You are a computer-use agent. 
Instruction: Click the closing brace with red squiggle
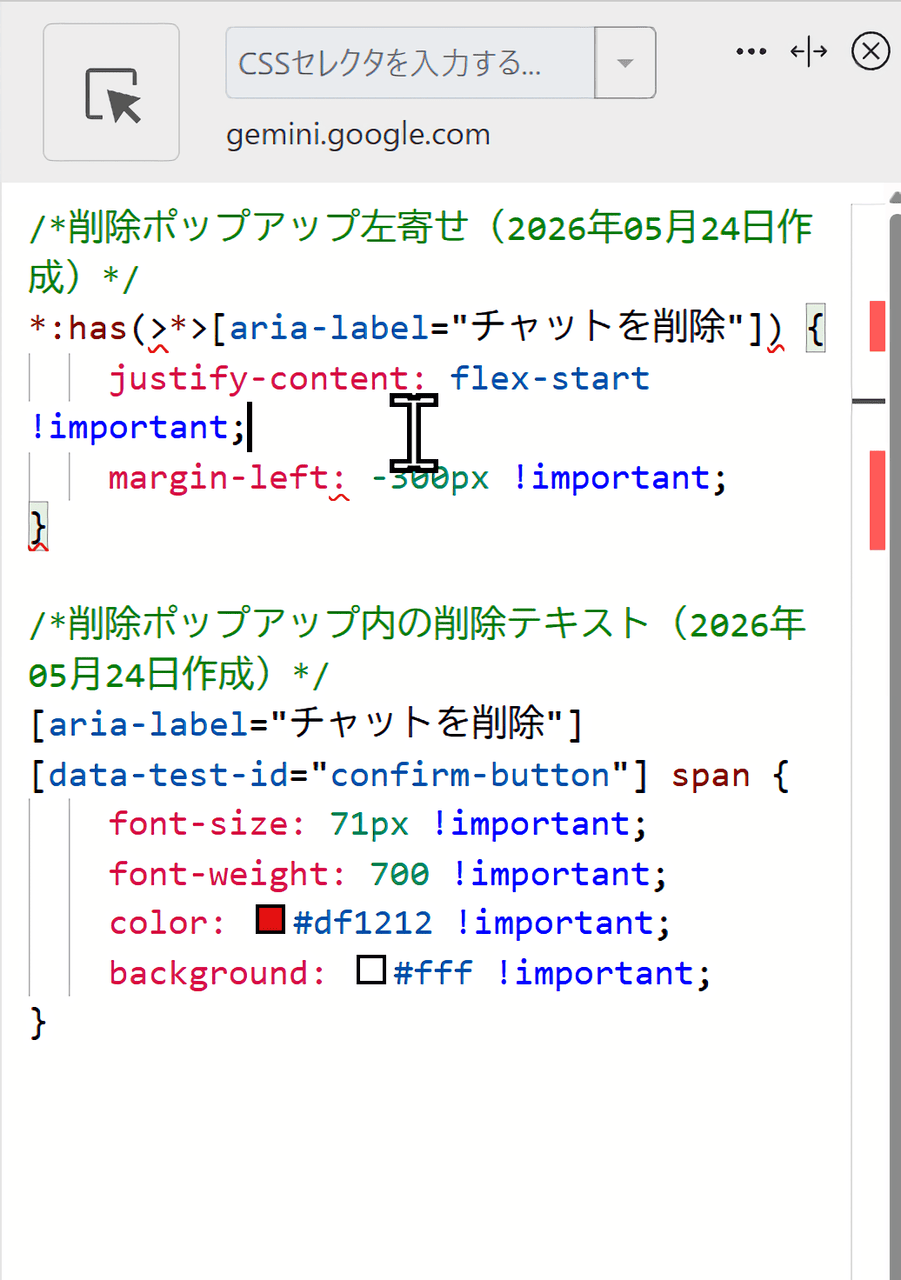click(38, 527)
